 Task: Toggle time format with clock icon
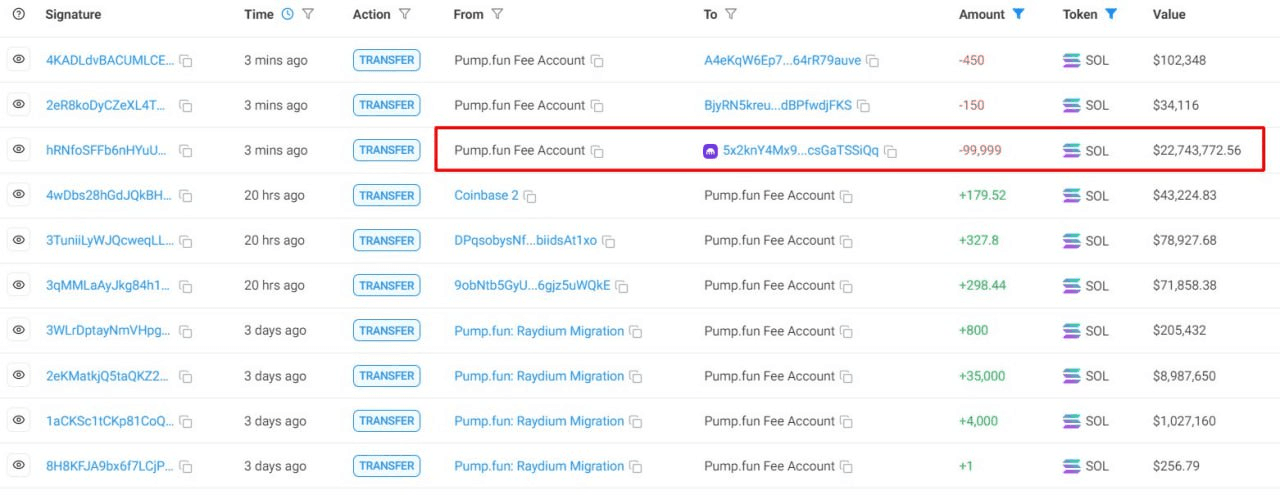pos(288,14)
